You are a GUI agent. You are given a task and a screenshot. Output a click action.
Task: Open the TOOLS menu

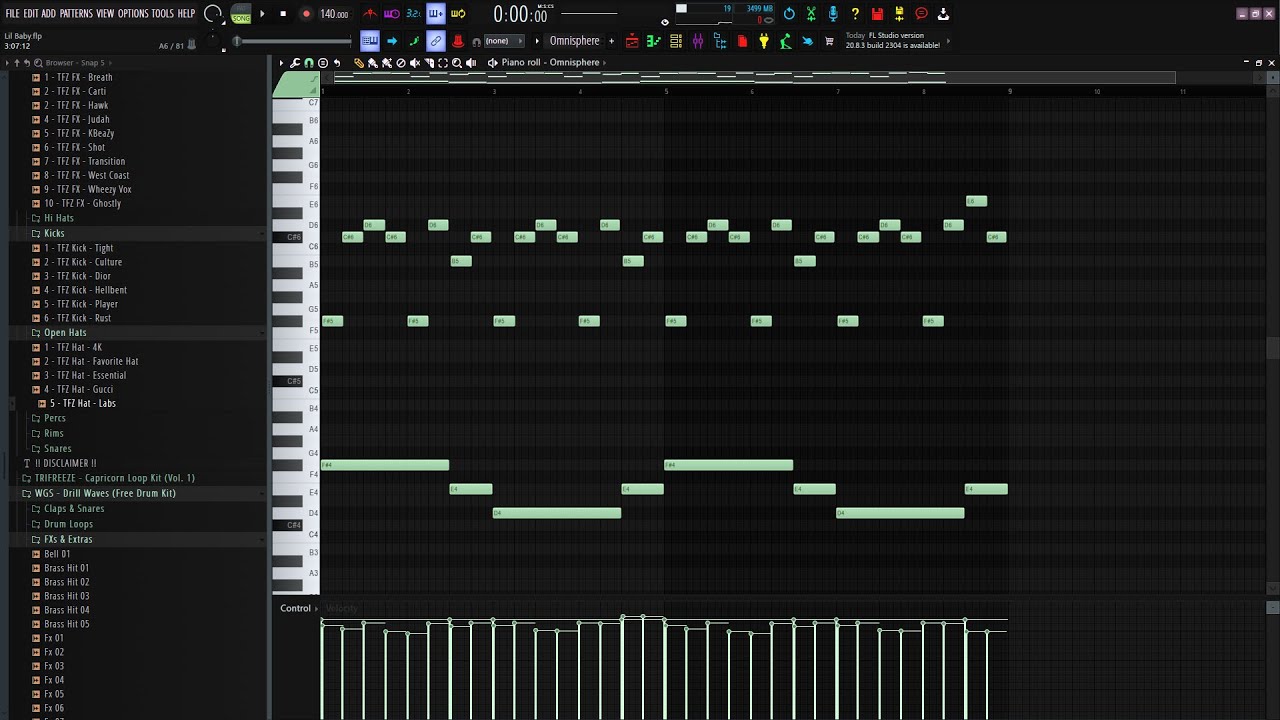pyautogui.click(x=163, y=14)
